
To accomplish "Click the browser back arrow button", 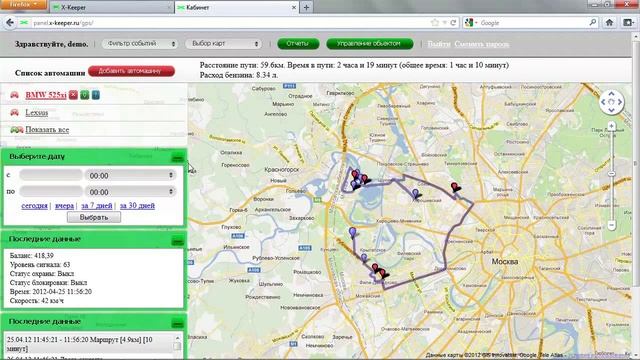I will [10, 23].
